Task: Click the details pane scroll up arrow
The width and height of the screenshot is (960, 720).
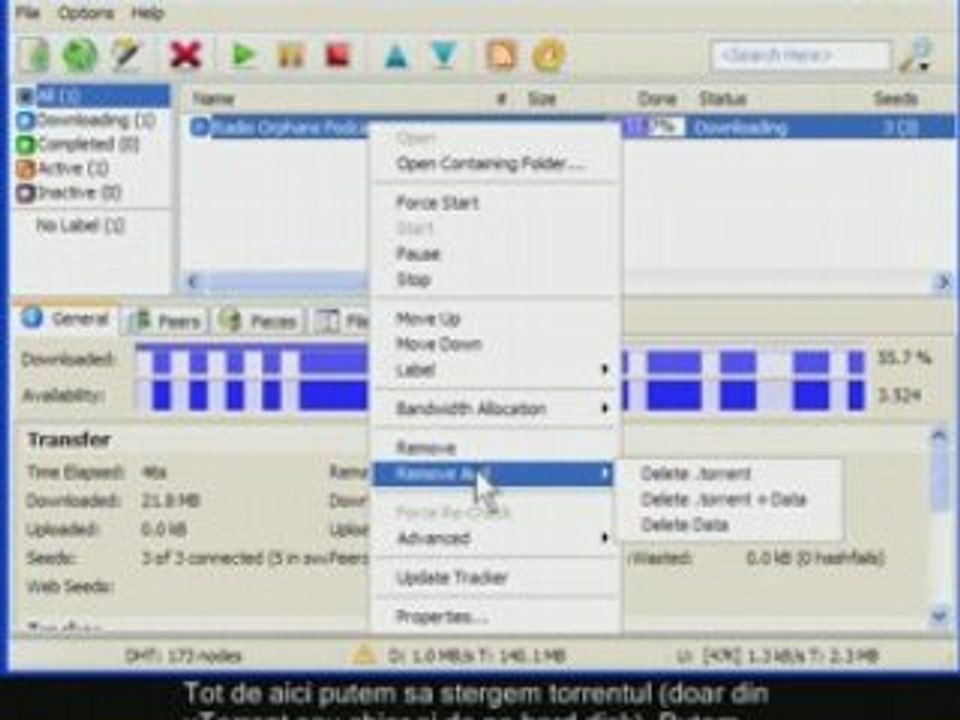Action: pos(939,436)
